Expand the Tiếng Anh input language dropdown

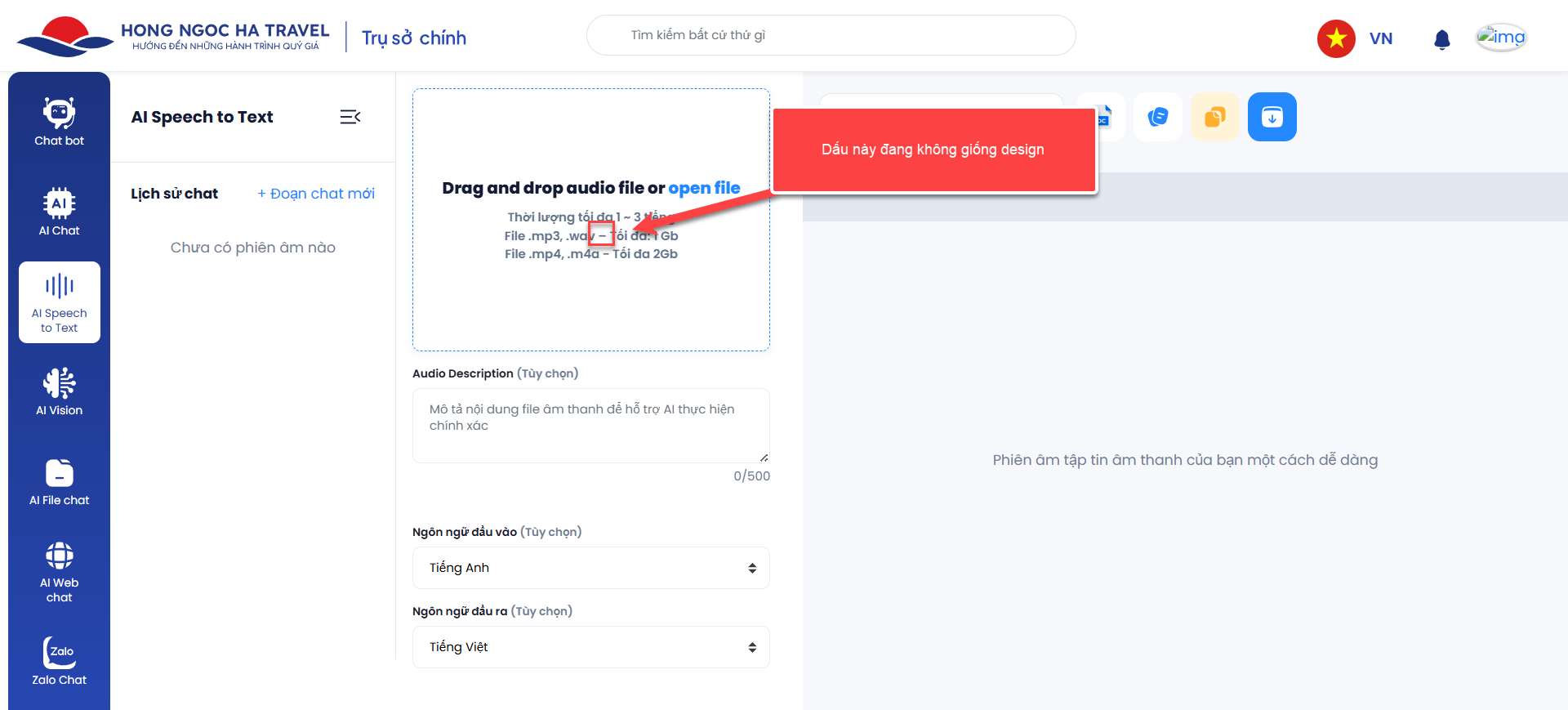[x=590, y=568]
